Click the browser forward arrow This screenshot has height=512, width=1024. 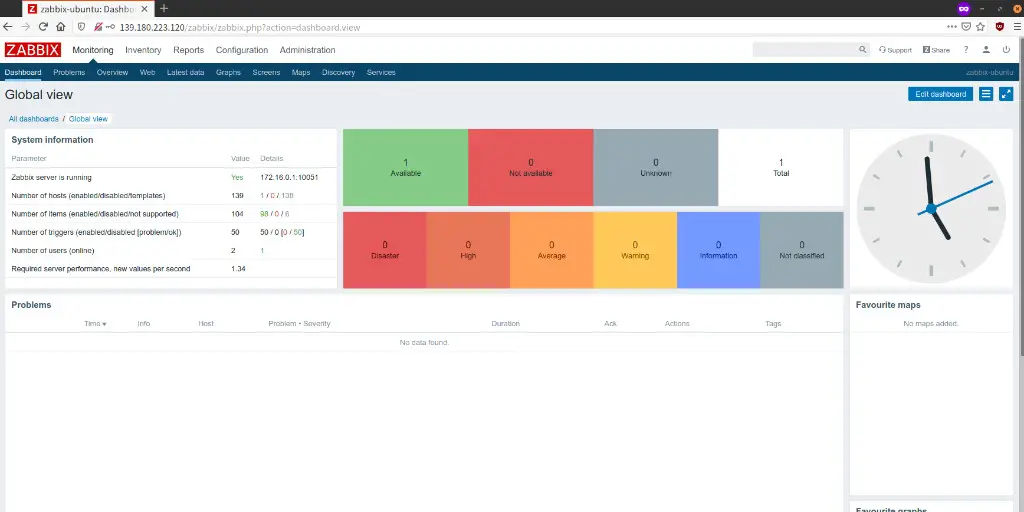click(x=25, y=27)
